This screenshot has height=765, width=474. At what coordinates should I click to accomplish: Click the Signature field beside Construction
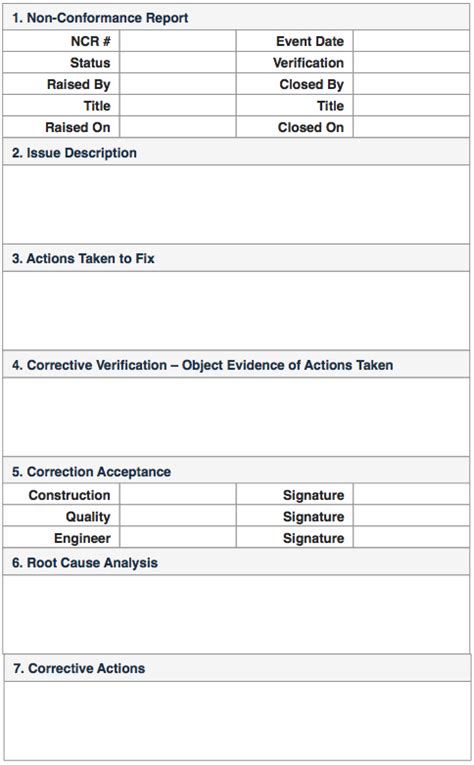click(412, 495)
